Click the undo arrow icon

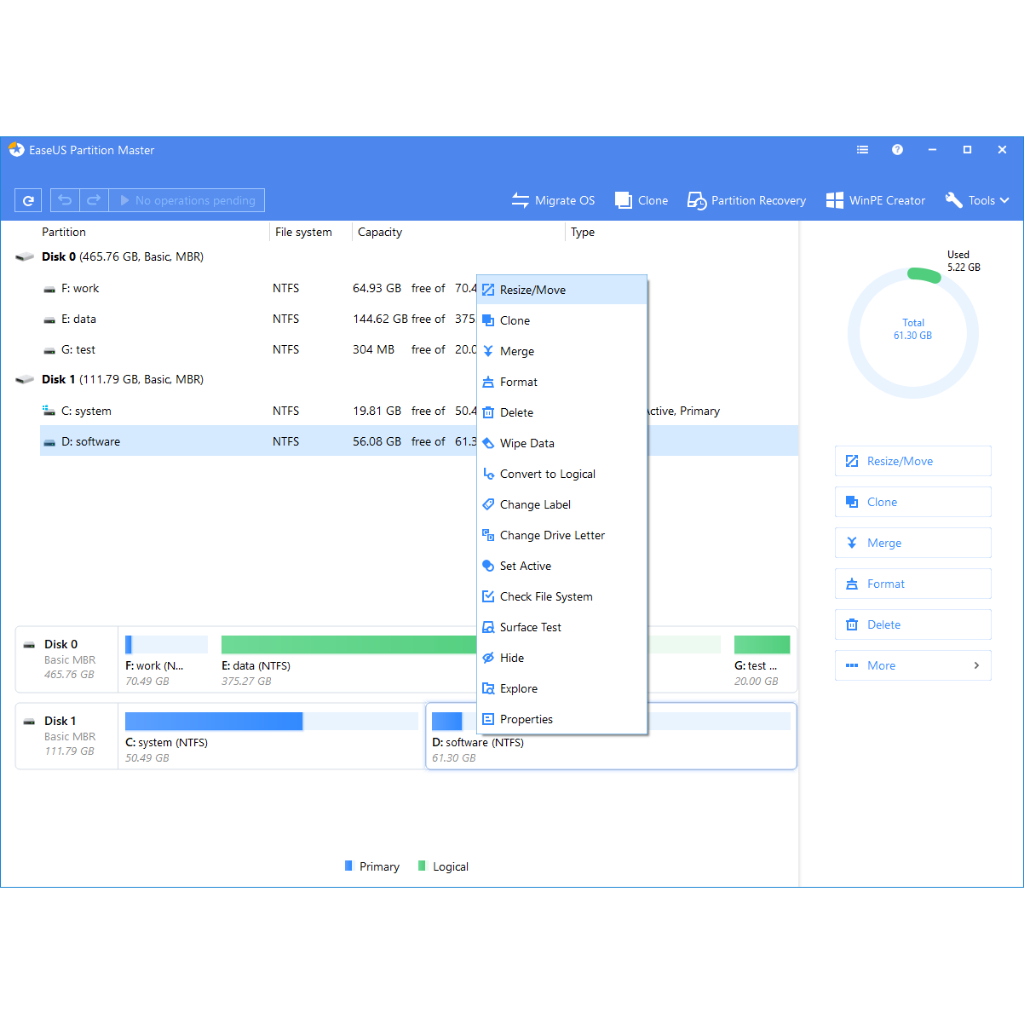pos(65,200)
